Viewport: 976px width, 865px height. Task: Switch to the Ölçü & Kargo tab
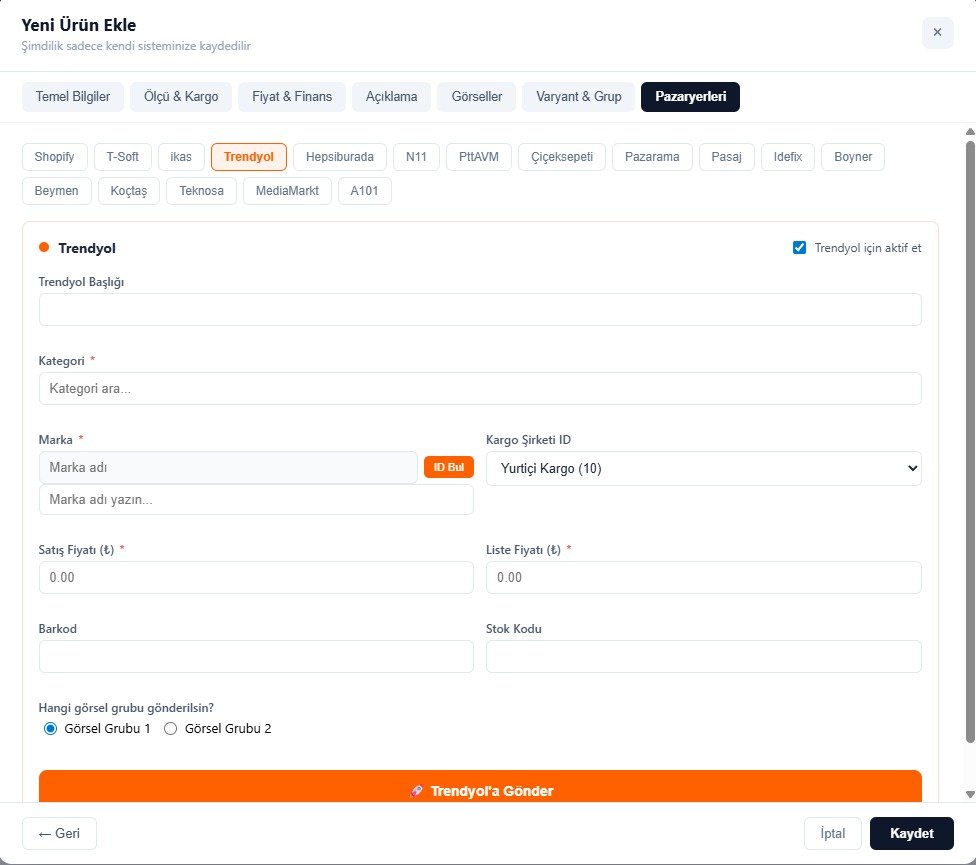tap(181, 96)
